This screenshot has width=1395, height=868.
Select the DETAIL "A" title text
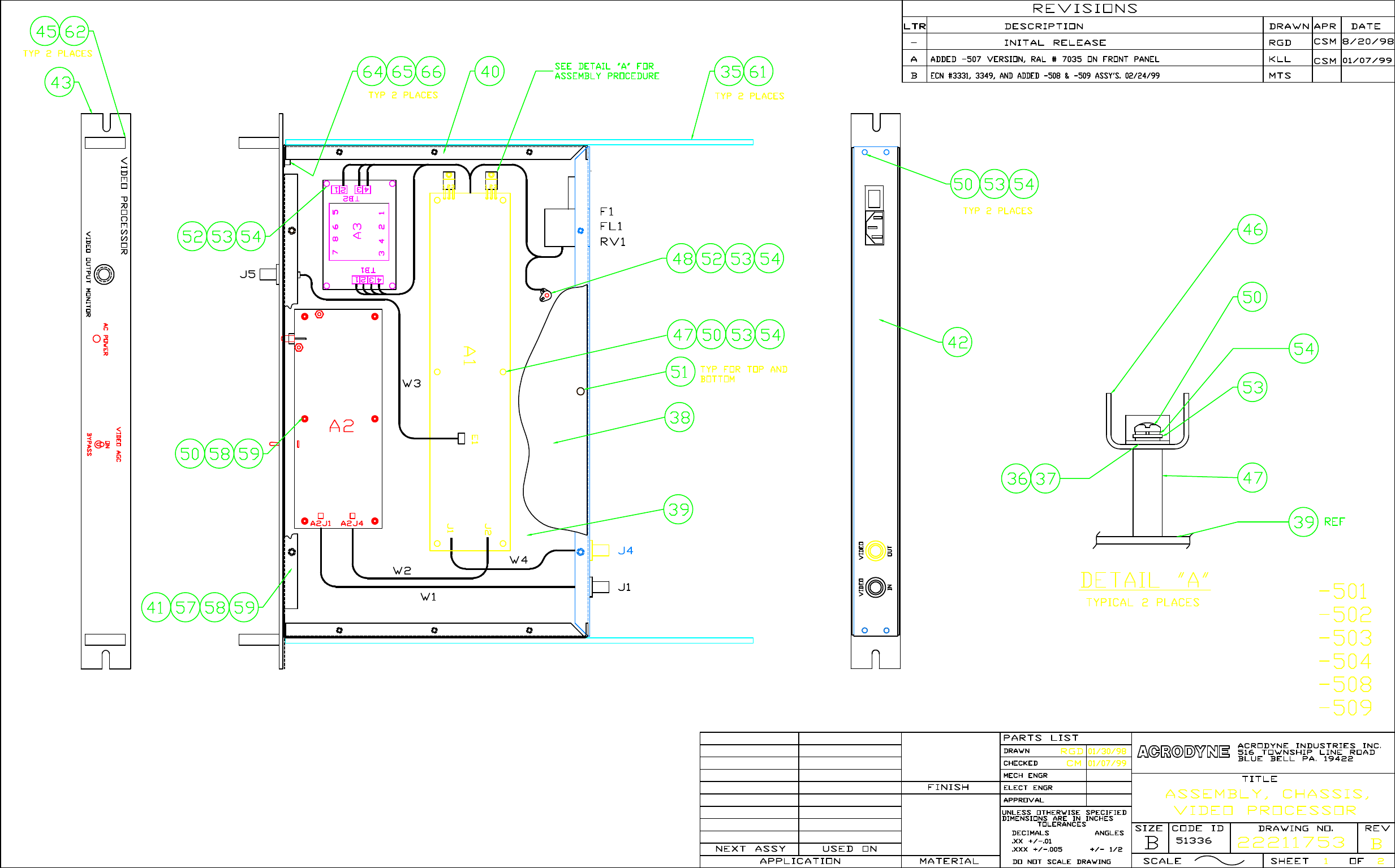(x=1144, y=580)
